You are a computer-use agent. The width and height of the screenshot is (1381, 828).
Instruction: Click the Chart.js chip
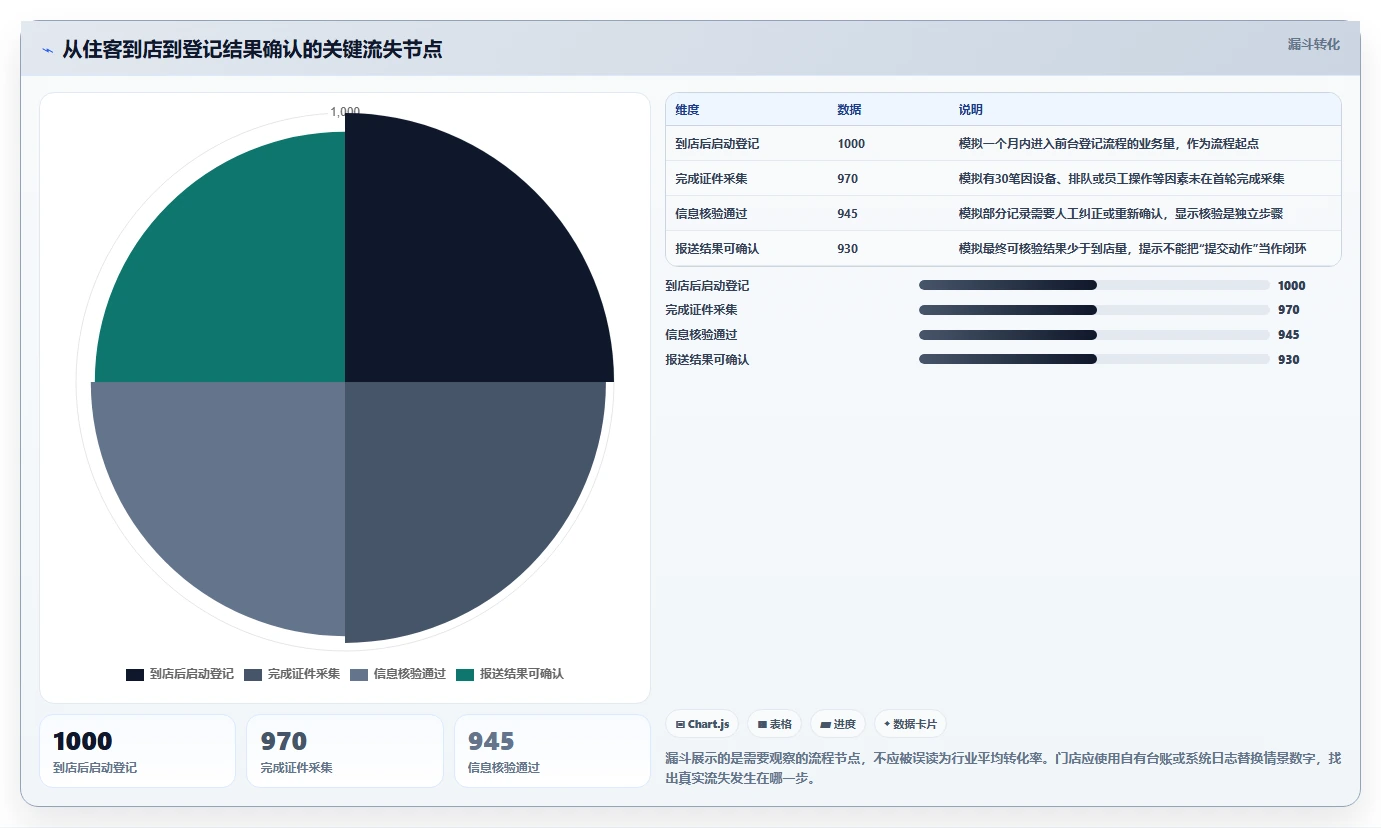tap(702, 724)
